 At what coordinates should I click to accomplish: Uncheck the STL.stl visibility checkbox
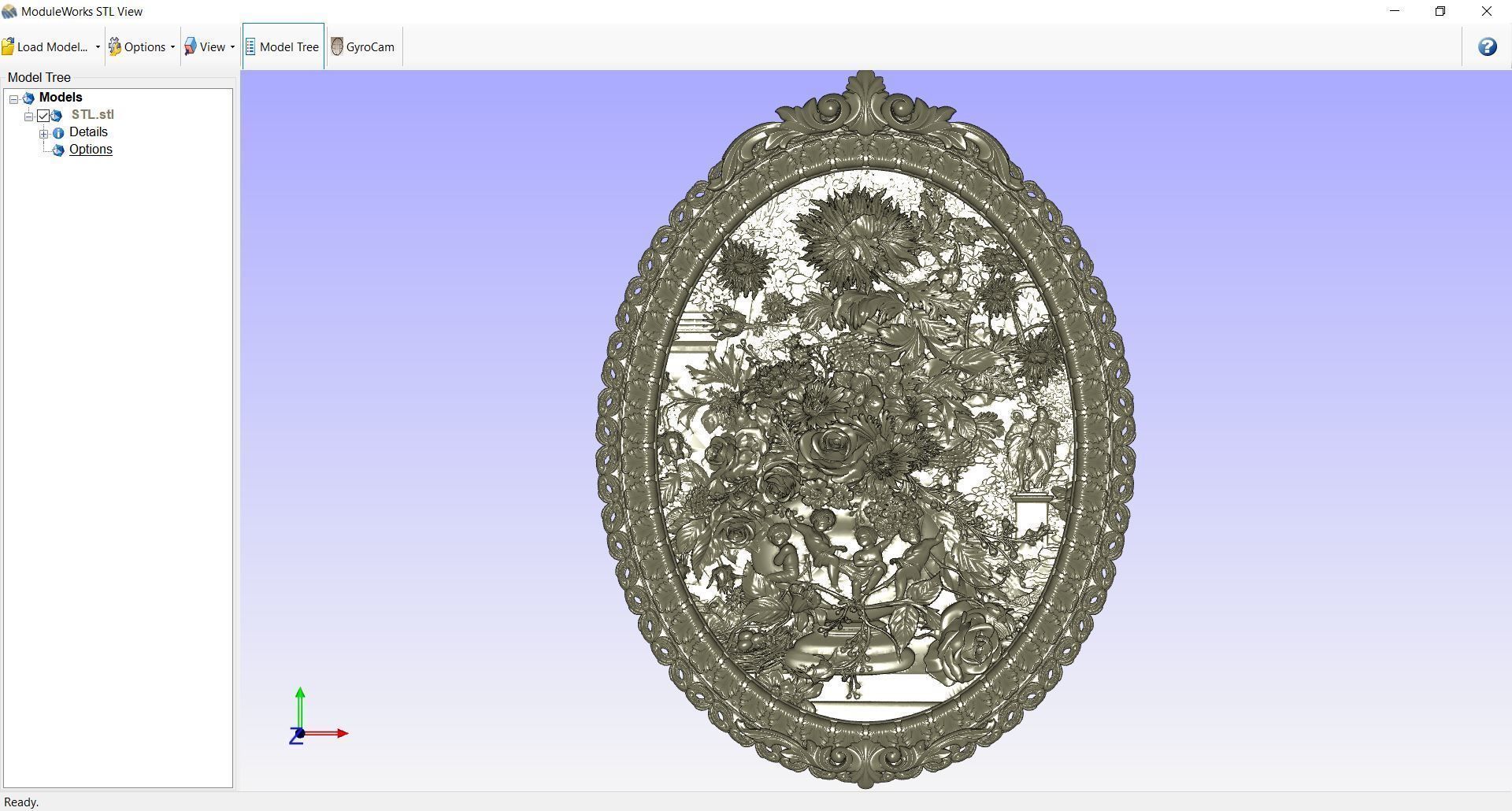point(43,116)
